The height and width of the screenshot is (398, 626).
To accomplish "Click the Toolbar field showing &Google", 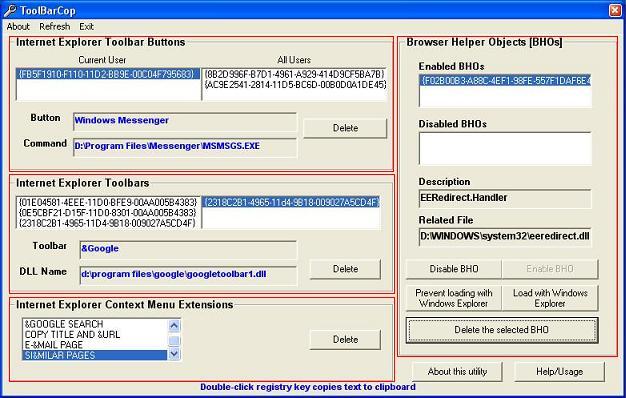I will (x=188, y=249).
